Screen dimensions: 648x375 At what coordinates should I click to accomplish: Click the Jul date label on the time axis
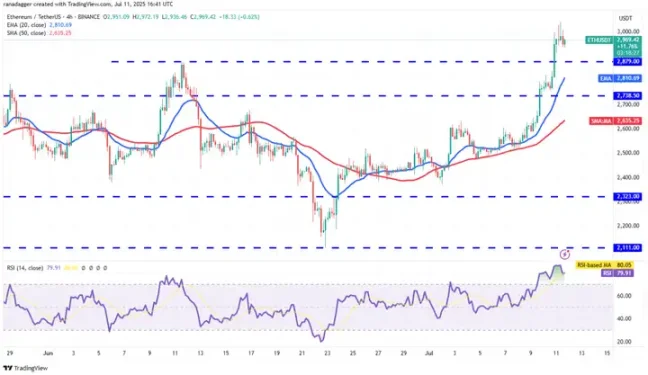[x=429, y=353]
